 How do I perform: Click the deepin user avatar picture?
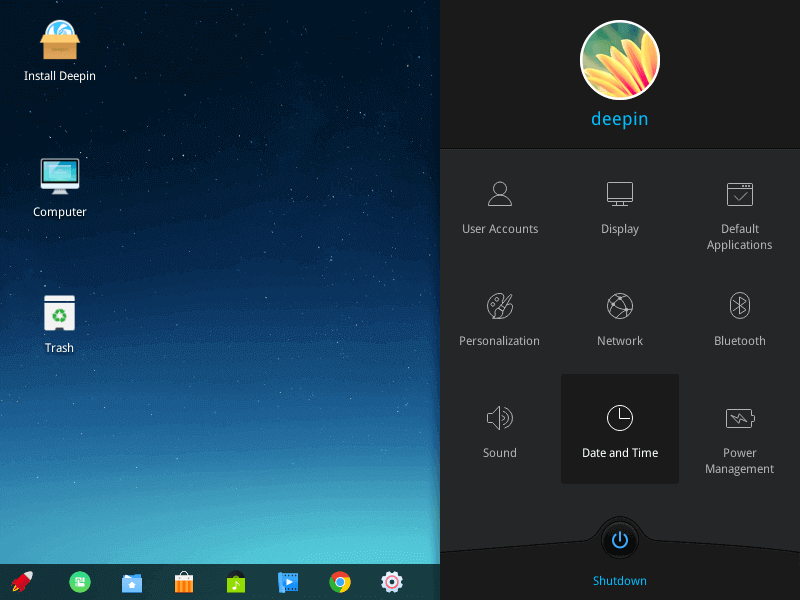tap(620, 60)
